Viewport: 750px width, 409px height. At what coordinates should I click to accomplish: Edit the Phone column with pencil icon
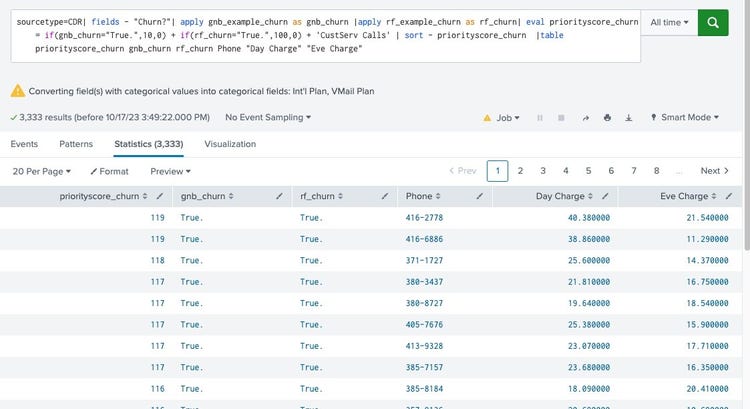coord(479,197)
